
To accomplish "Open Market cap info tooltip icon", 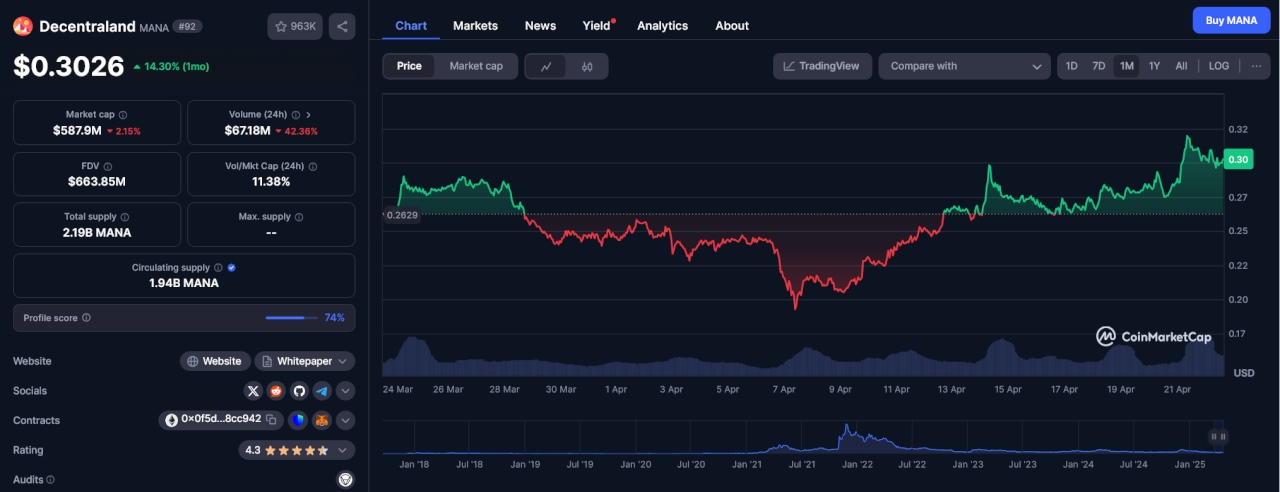I will pyautogui.click(x=123, y=115).
